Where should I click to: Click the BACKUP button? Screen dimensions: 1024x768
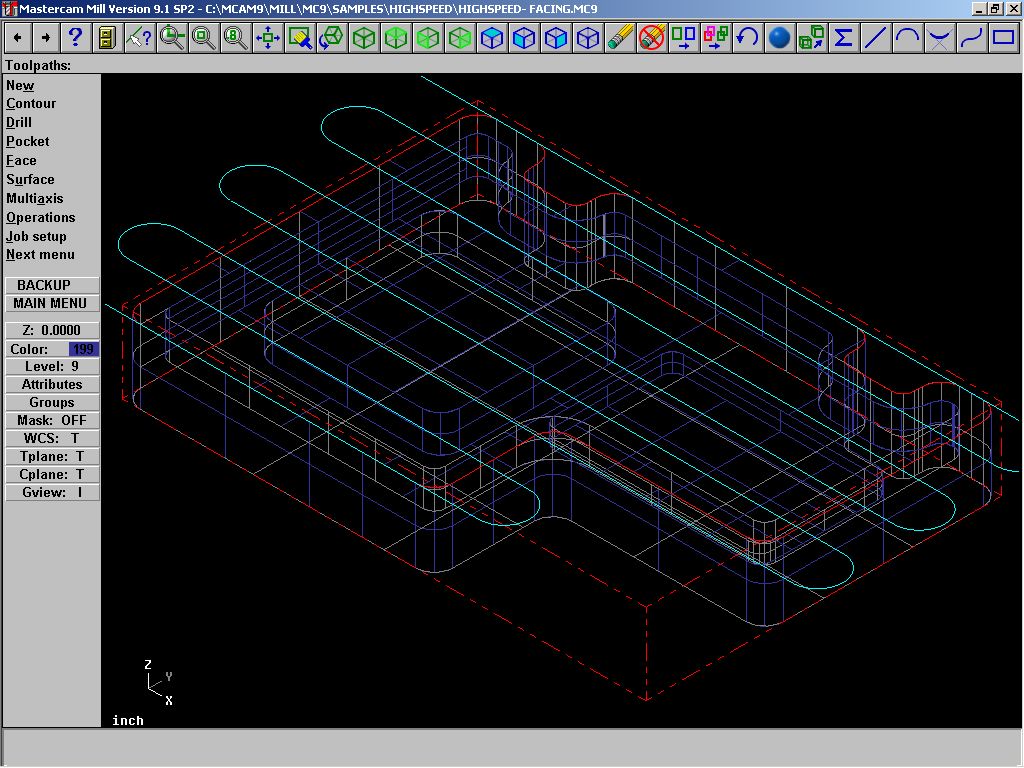52,285
